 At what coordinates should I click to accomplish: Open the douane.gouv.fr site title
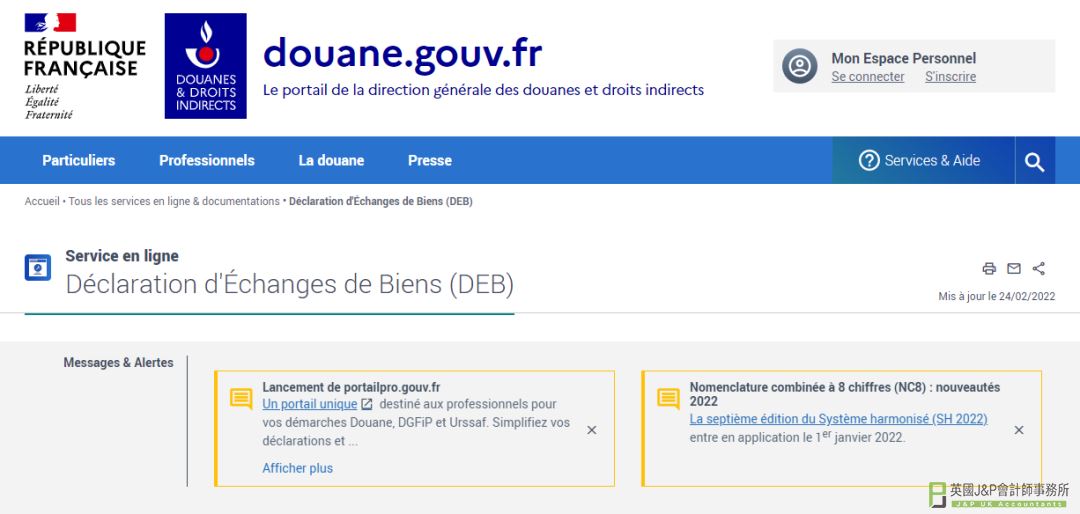pyautogui.click(x=402, y=53)
